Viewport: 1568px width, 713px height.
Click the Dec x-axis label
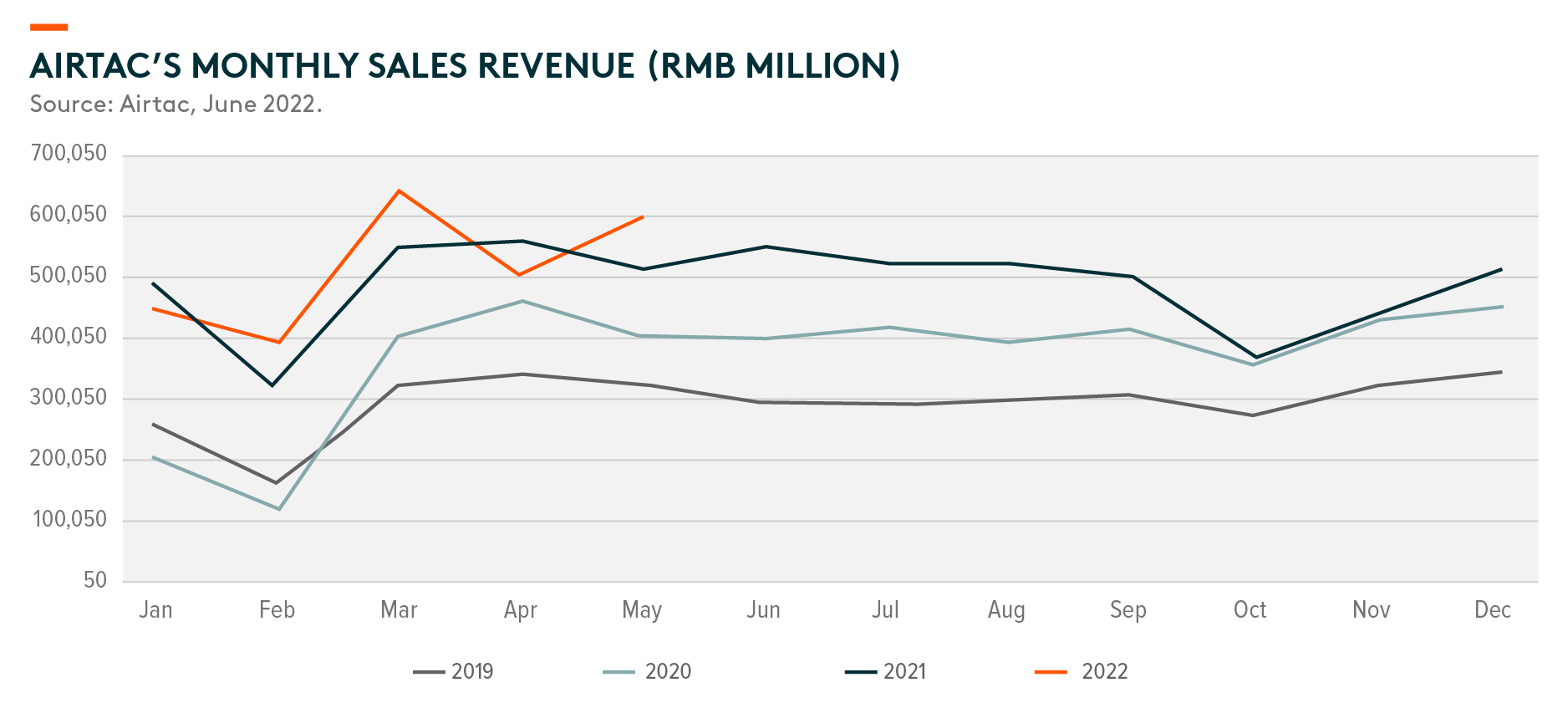coord(1493,609)
